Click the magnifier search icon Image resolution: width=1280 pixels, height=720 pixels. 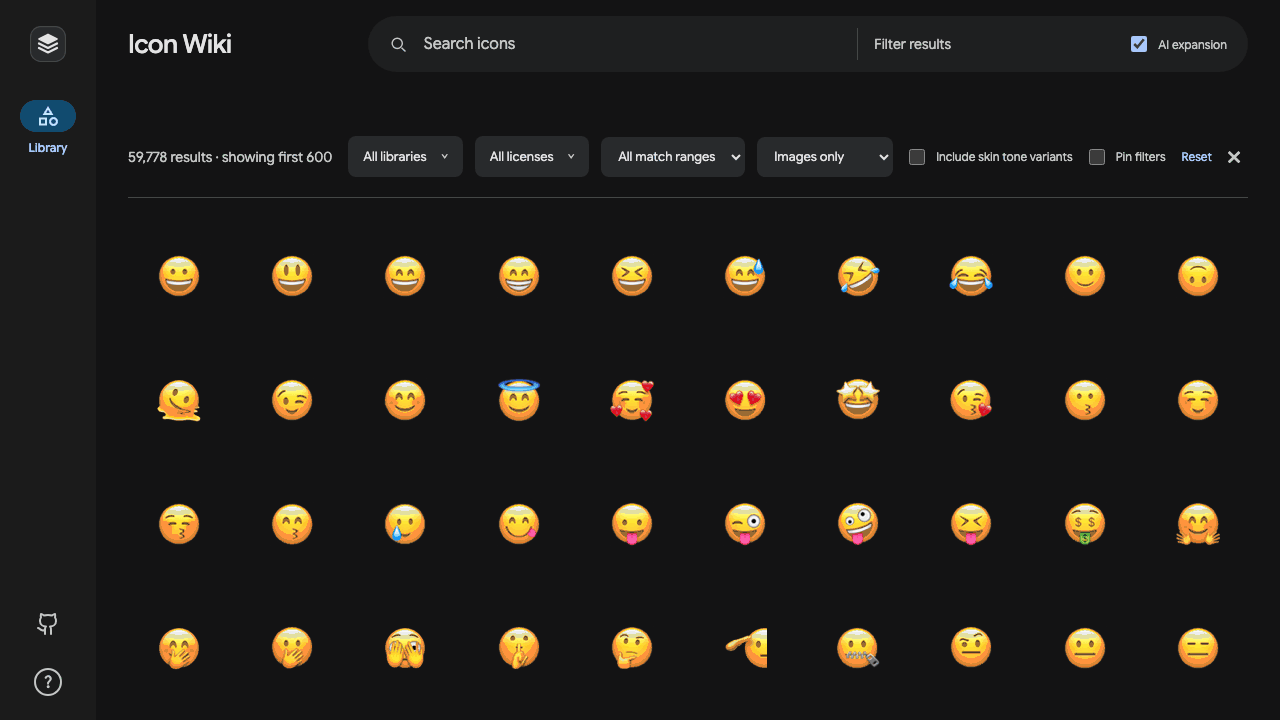point(398,45)
